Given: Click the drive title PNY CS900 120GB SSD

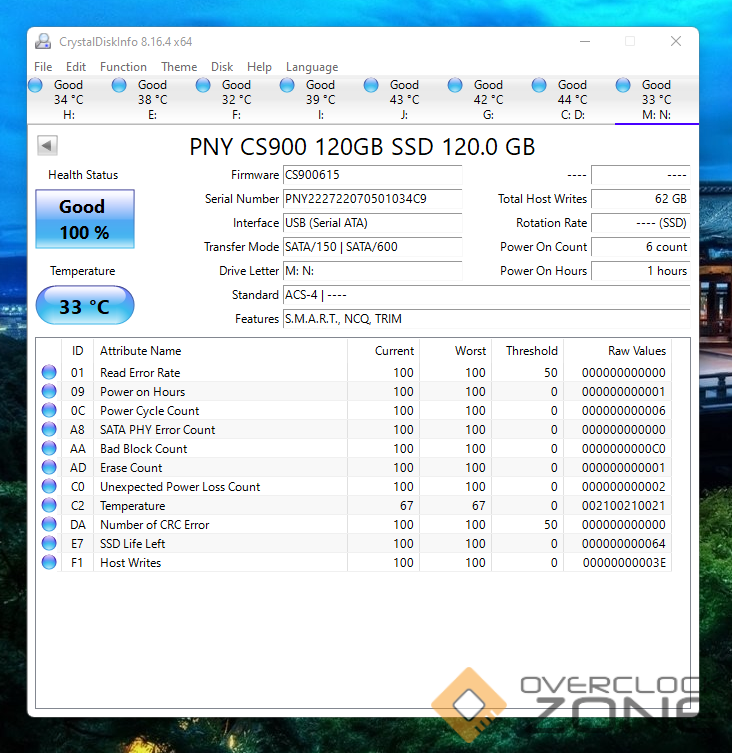Looking at the screenshot, I should tap(362, 147).
